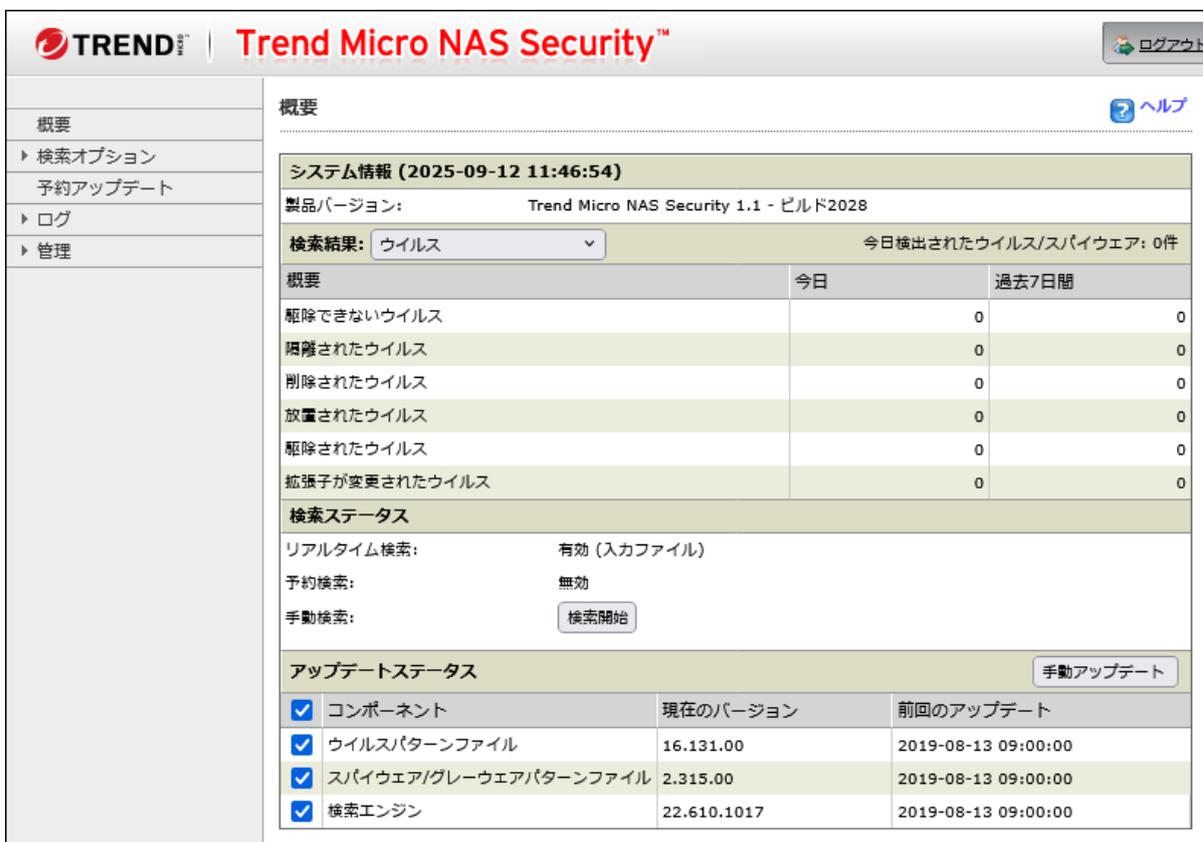1203x842 pixels.
Task: Start manual scan with 検索開始 button
Action: (x=598, y=616)
